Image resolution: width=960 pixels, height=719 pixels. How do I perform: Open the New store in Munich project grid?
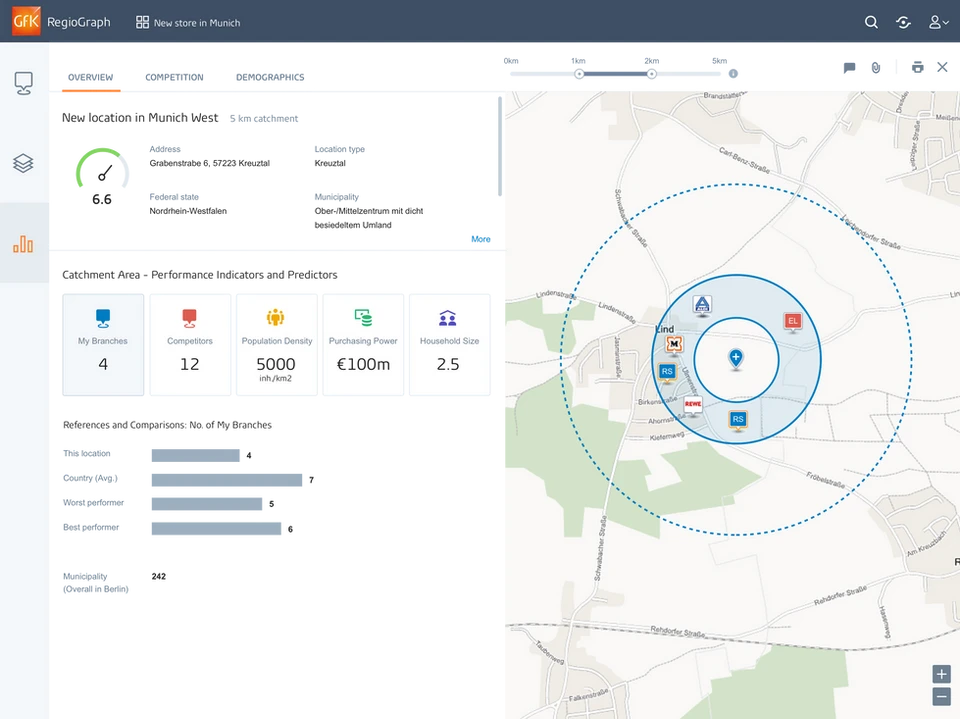[x=188, y=23]
